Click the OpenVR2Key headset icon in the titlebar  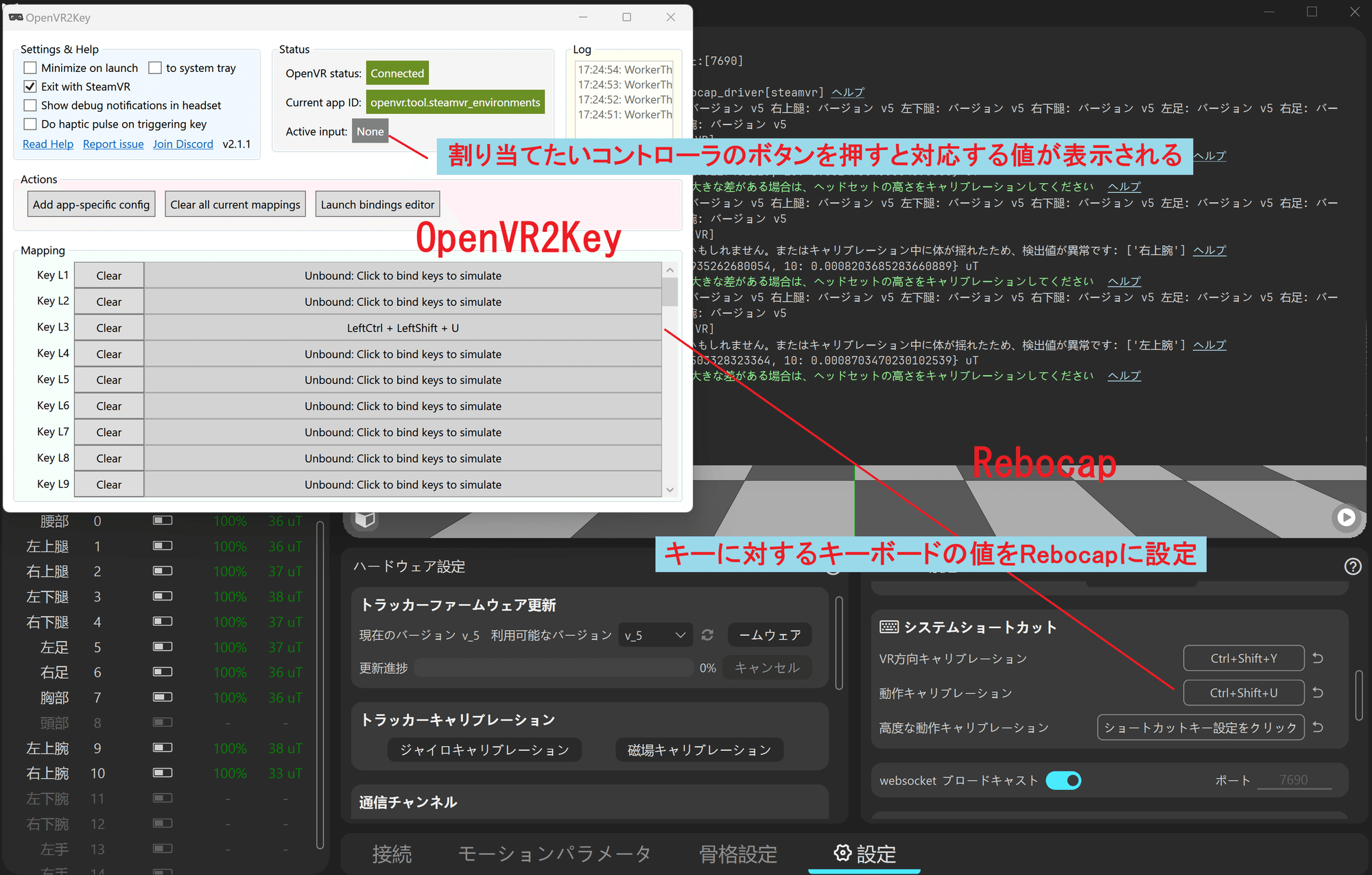(15, 17)
